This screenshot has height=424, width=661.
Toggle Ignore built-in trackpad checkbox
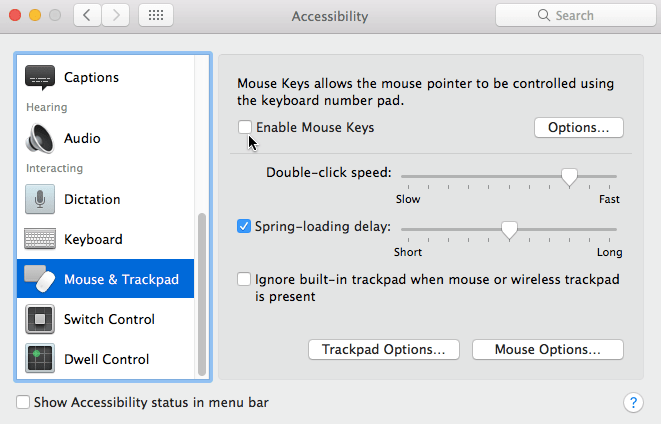(x=244, y=279)
